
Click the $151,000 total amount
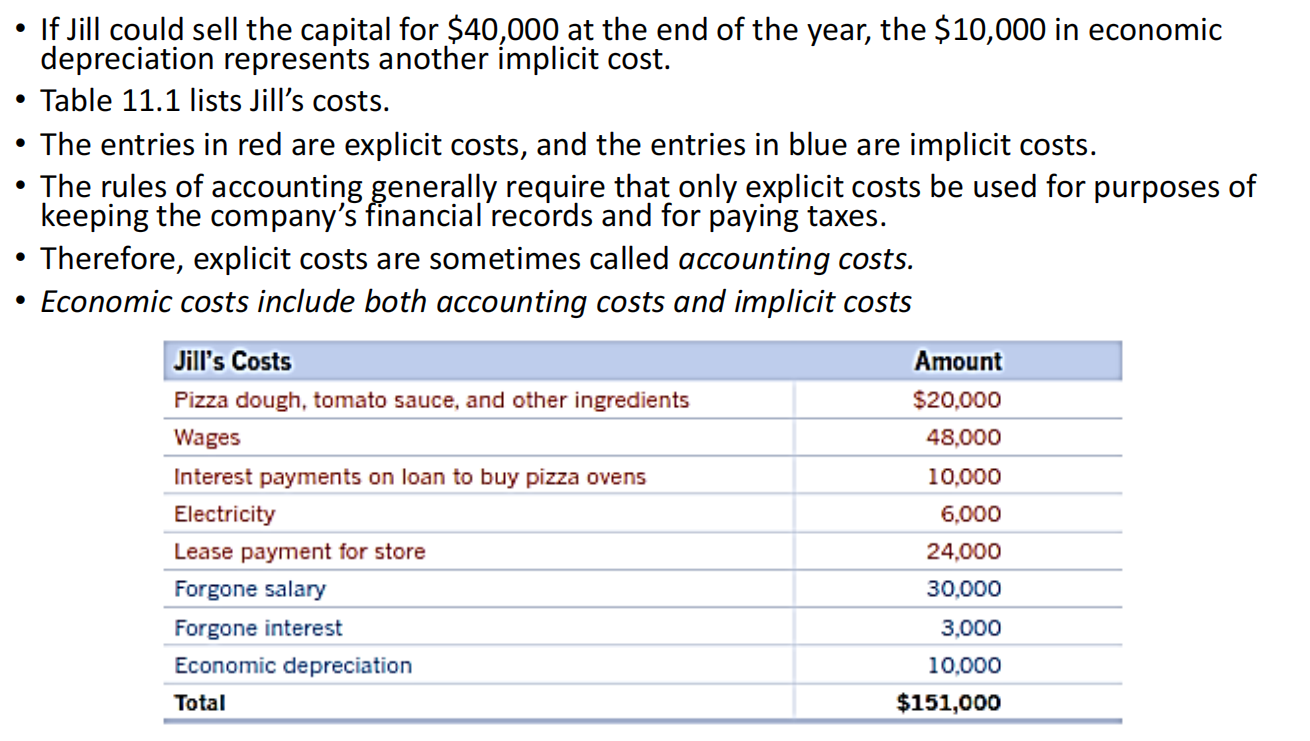click(949, 702)
